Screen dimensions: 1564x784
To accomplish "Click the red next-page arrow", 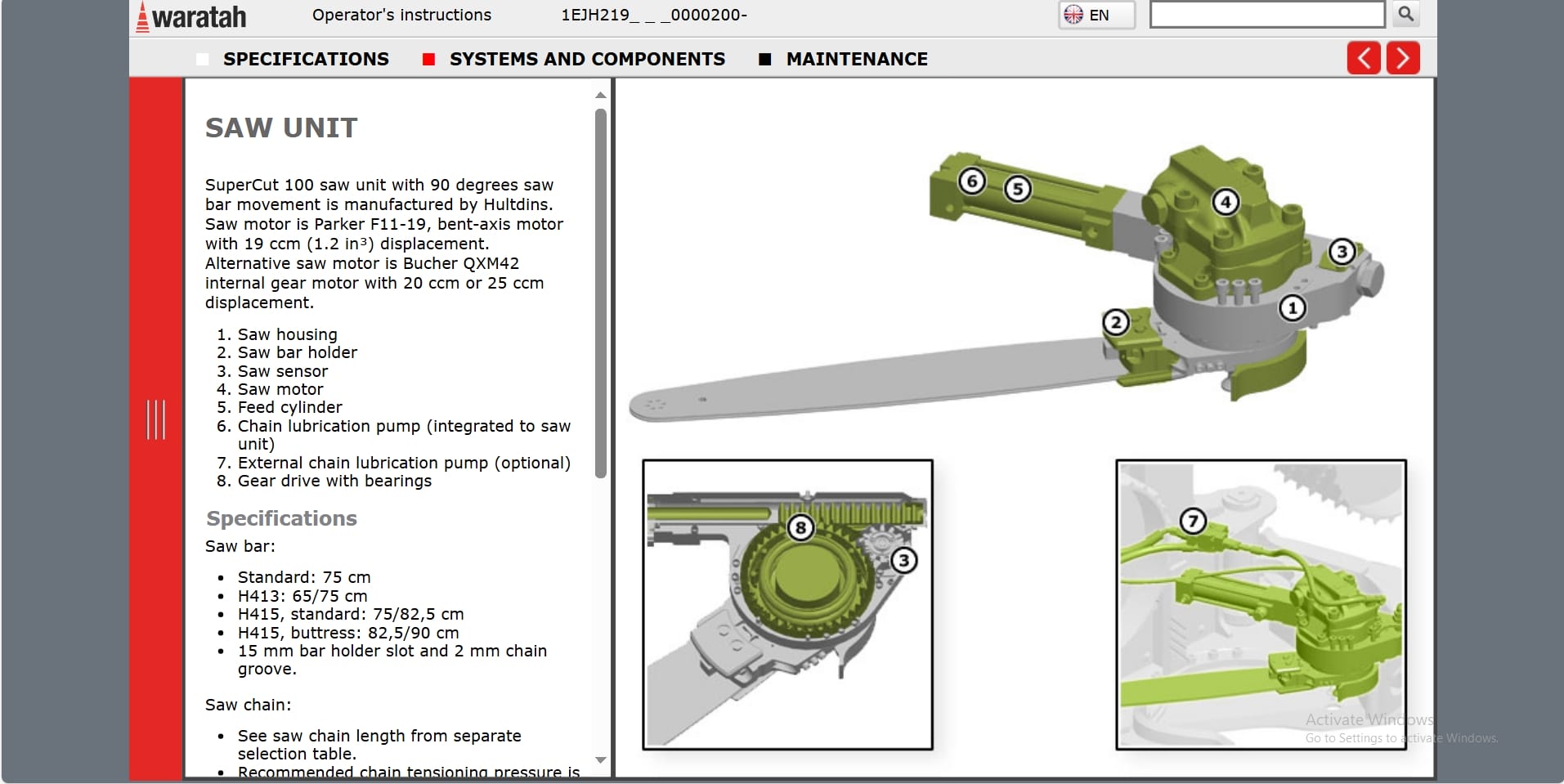I will (x=1403, y=58).
